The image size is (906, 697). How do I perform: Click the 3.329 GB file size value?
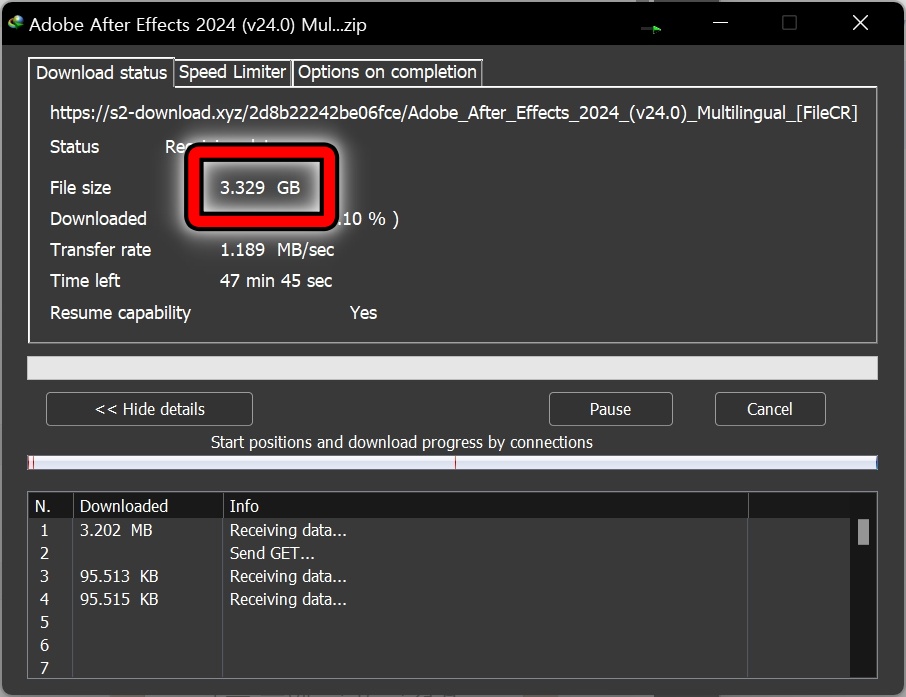point(260,187)
